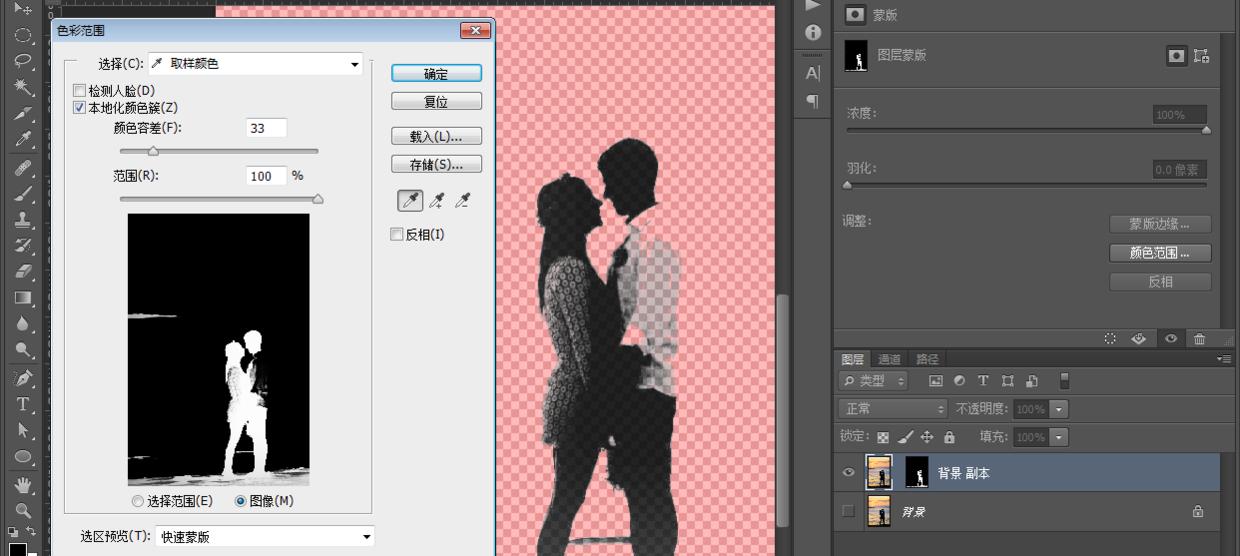The image size is (1240, 556).
Task: Switch to the 通道 channels tab
Action: (889, 359)
